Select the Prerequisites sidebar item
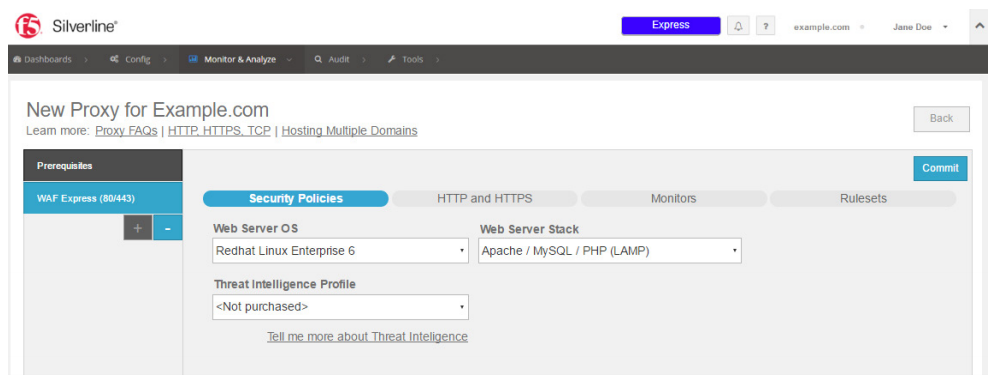 click(103, 166)
